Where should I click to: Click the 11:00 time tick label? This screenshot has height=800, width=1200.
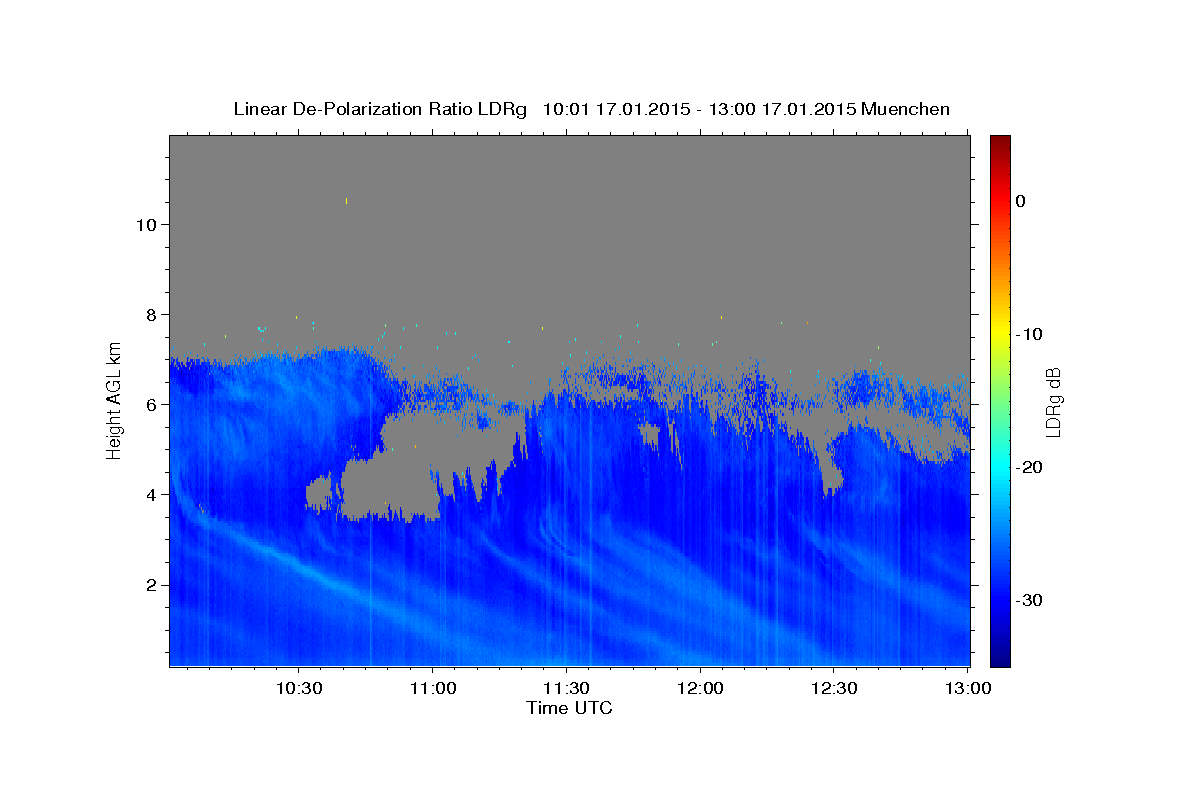(x=433, y=688)
